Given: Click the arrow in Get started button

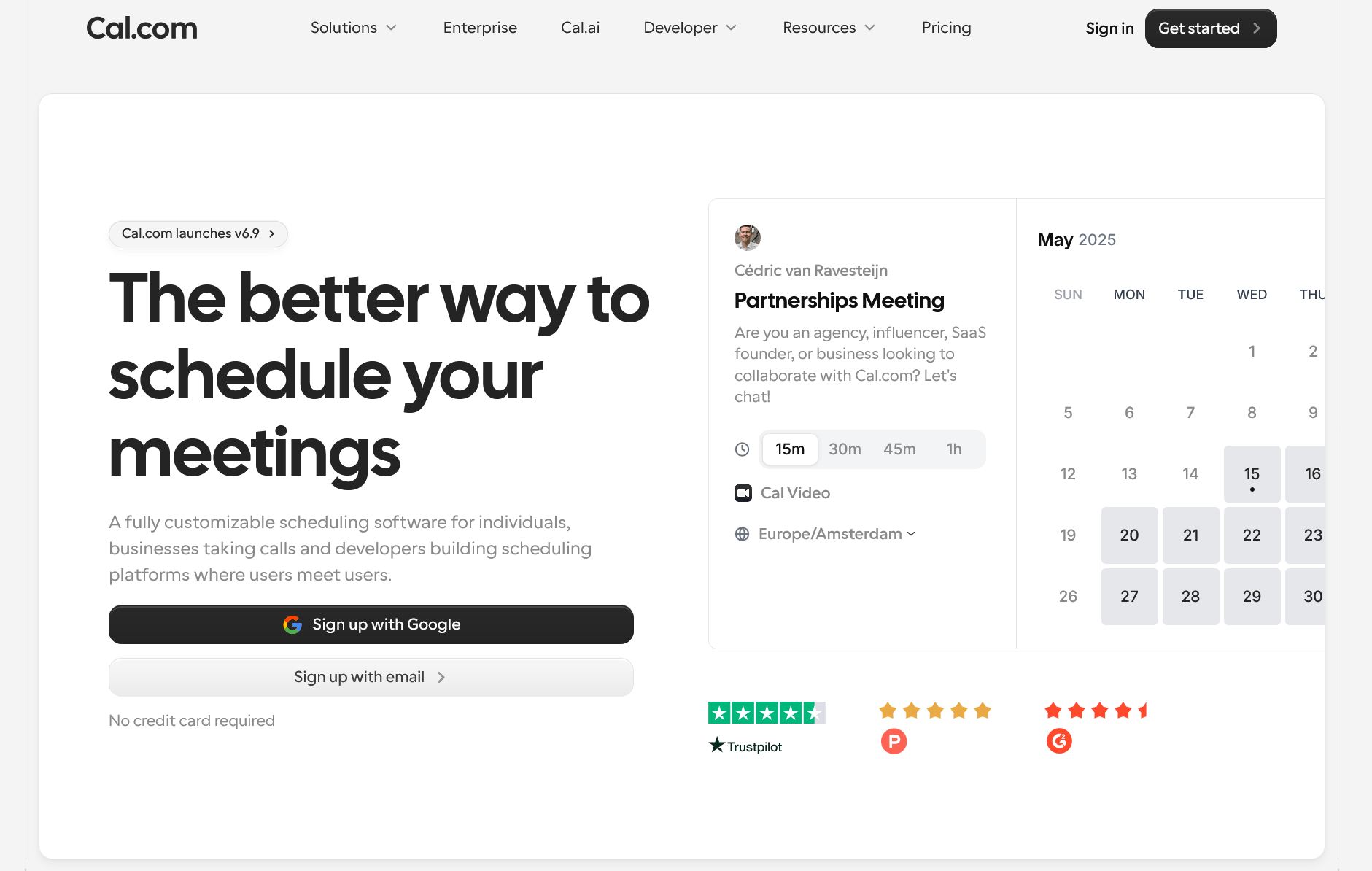Looking at the screenshot, I should 1257,28.
